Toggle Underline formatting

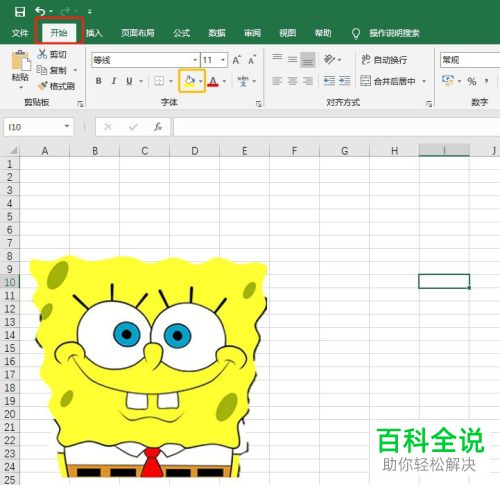point(129,81)
